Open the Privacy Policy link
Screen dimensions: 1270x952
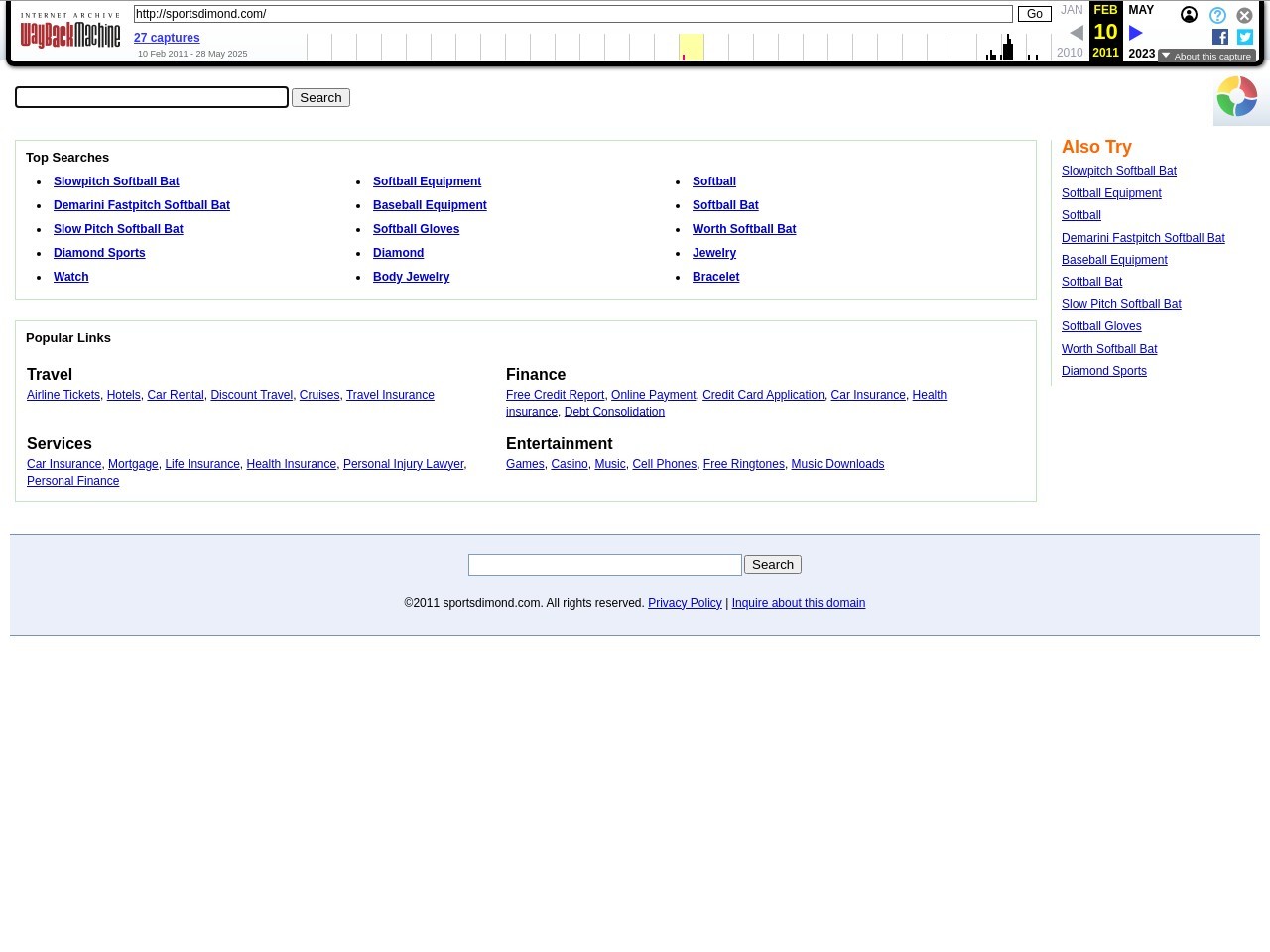click(685, 603)
